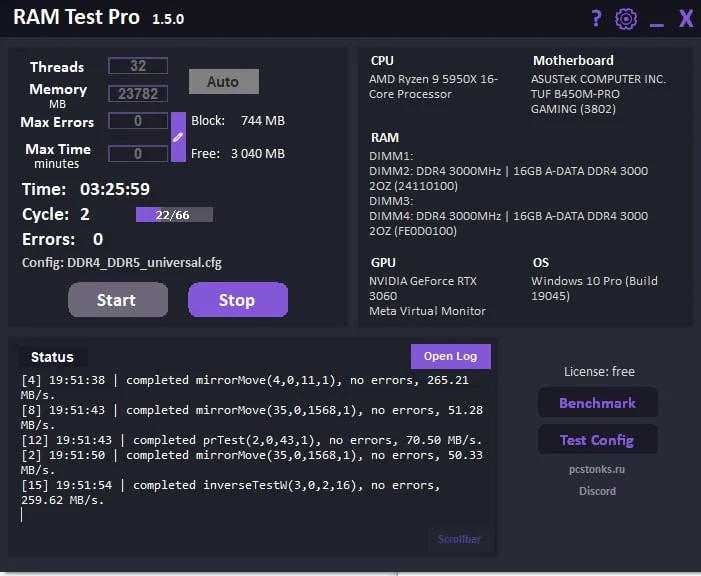701x576 pixels.
Task: Click the Threads input field showing 32
Action: click(x=138, y=66)
